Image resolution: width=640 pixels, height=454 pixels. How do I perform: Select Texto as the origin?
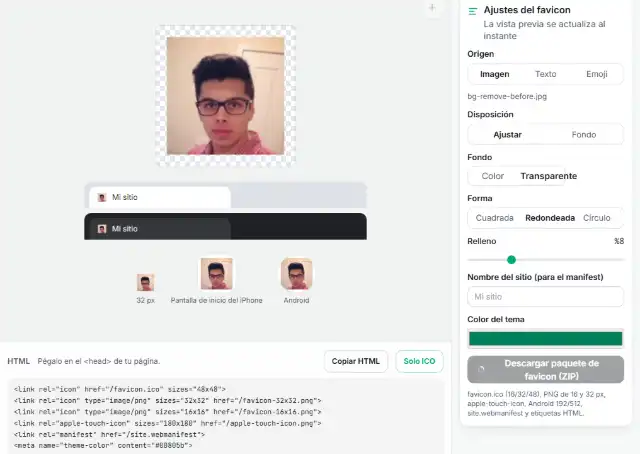coord(545,74)
